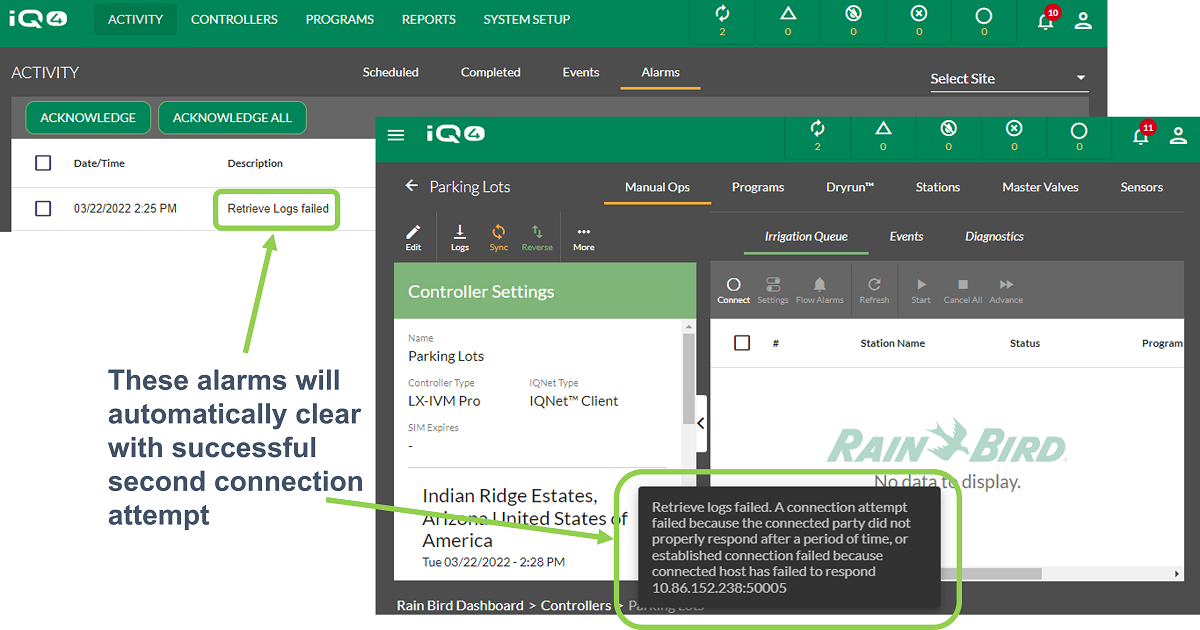1200x630 pixels.
Task: Click the X-circle status counter in front window
Action: point(1014,135)
